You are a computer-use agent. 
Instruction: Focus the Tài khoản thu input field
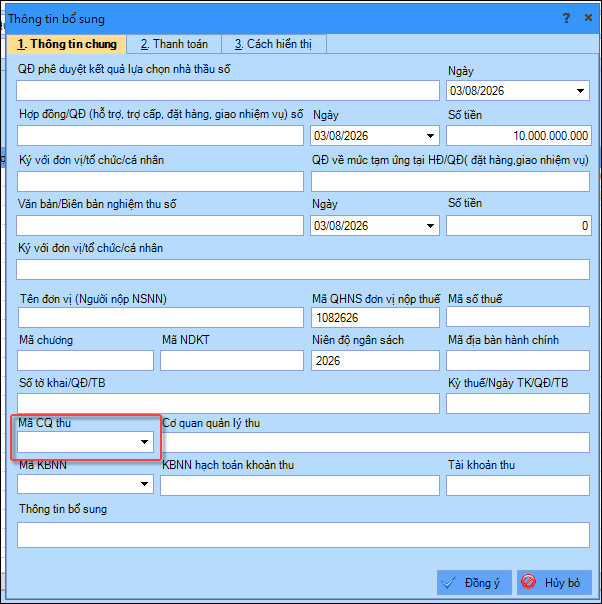518,485
